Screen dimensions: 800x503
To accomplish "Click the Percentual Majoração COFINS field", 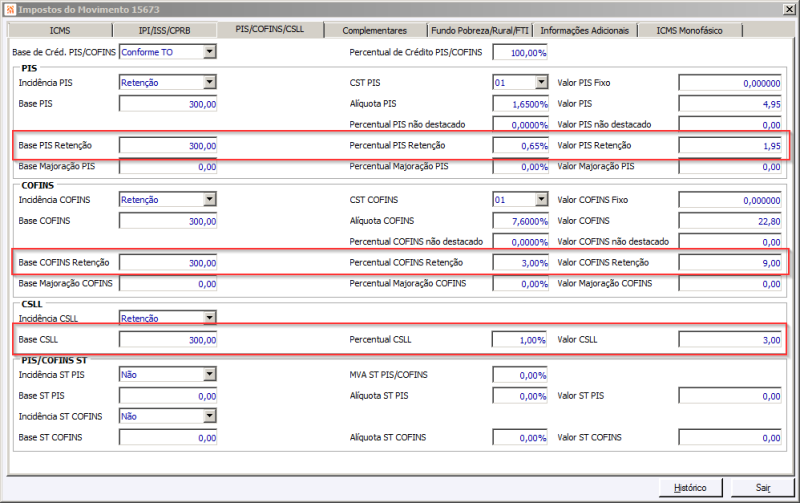I will coord(520,284).
